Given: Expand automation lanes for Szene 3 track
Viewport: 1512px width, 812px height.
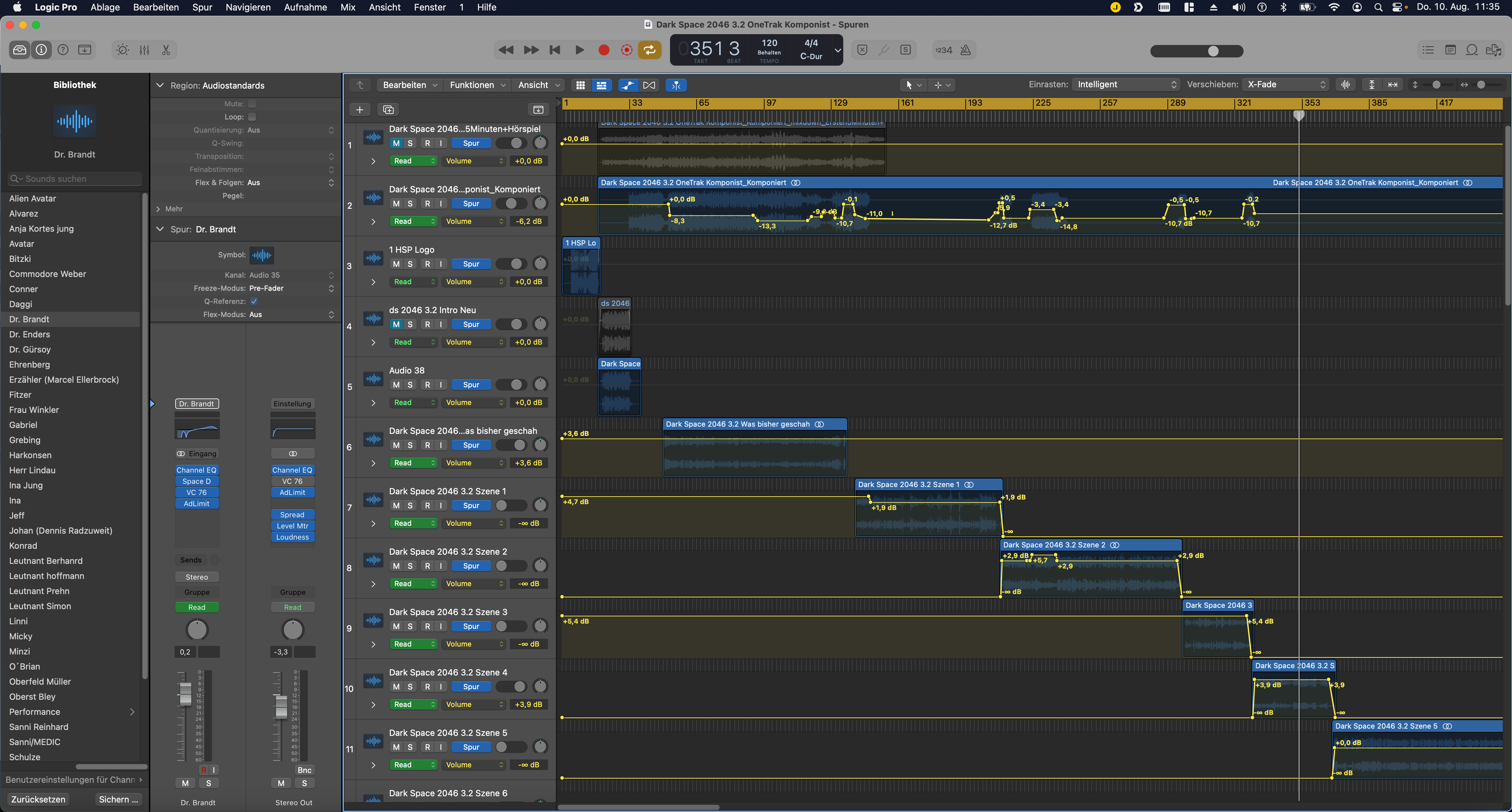Looking at the screenshot, I should coord(373,645).
